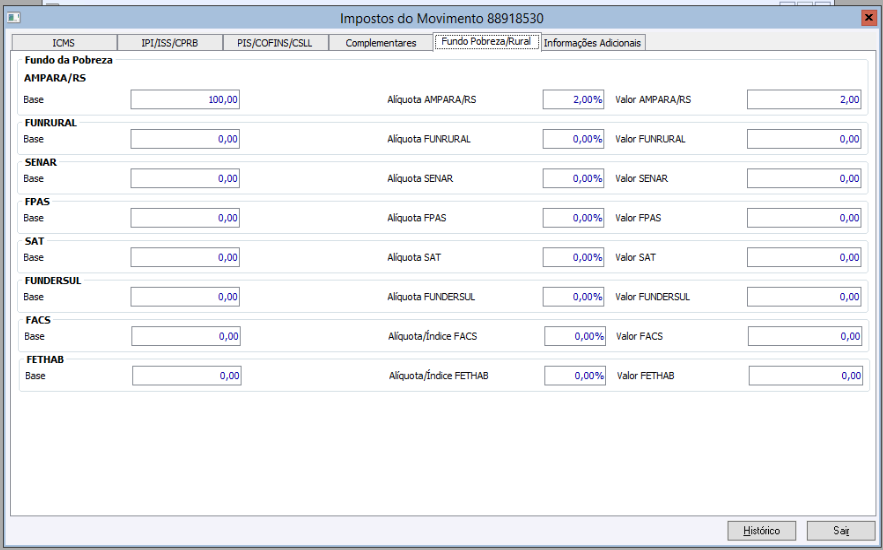Click the SAT Base field
Image resolution: width=883 pixels, height=550 pixels.
coord(185,257)
